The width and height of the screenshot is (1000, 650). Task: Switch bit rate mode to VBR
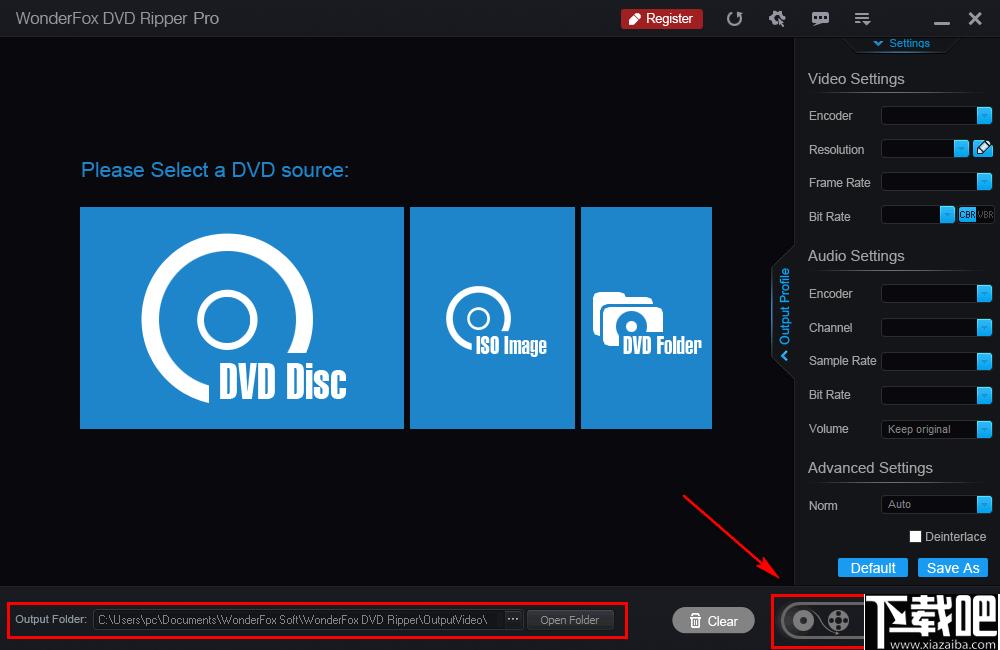(x=985, y=215)
